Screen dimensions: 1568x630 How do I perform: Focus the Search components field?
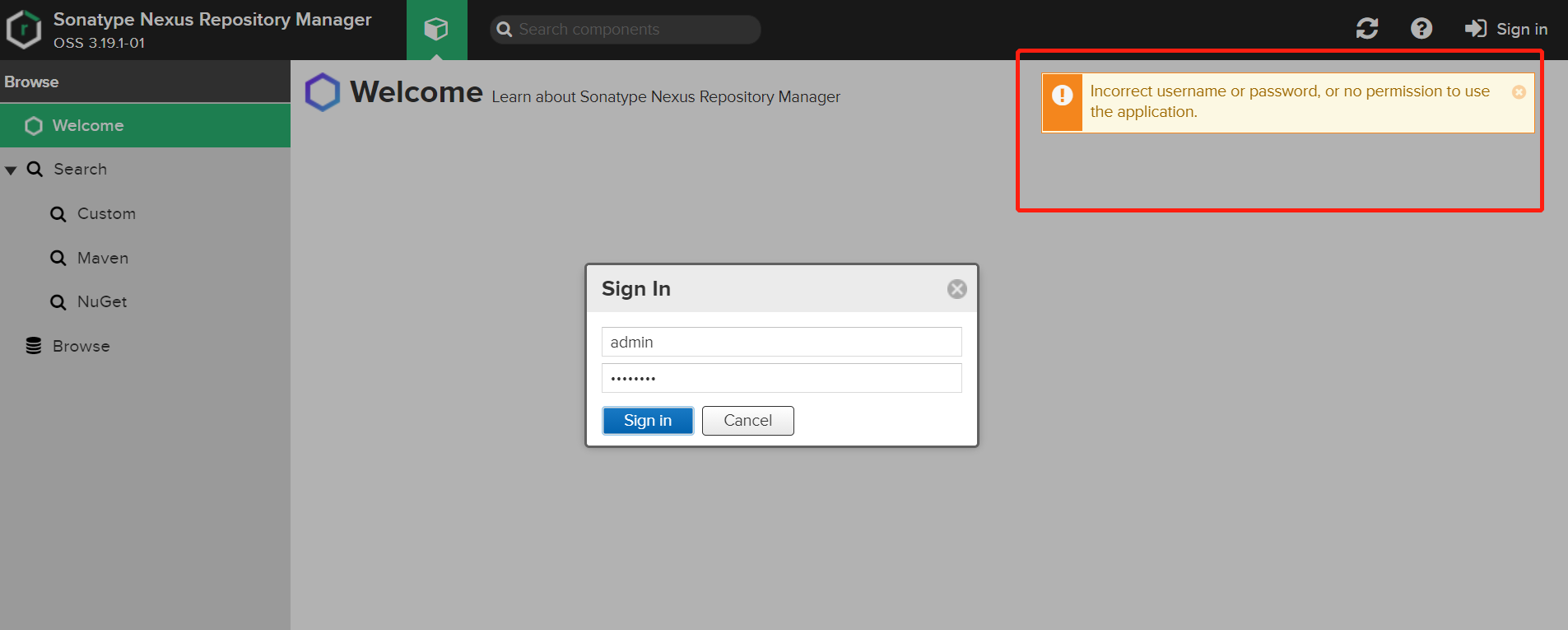pos(626,30)
